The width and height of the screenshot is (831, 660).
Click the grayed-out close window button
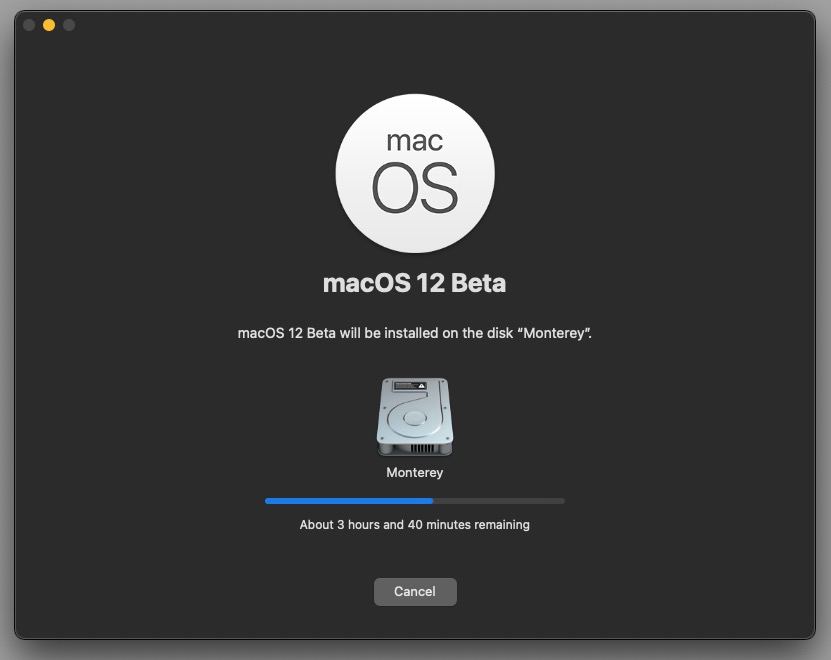coord(29,25)
